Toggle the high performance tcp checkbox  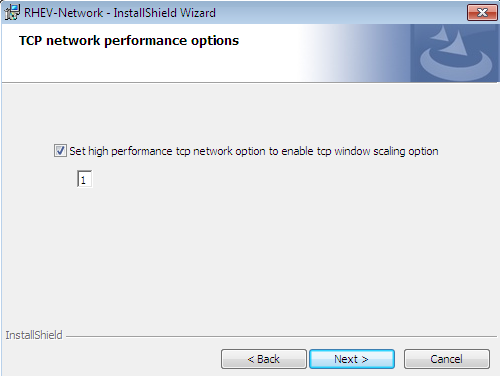tap(60, 151)
